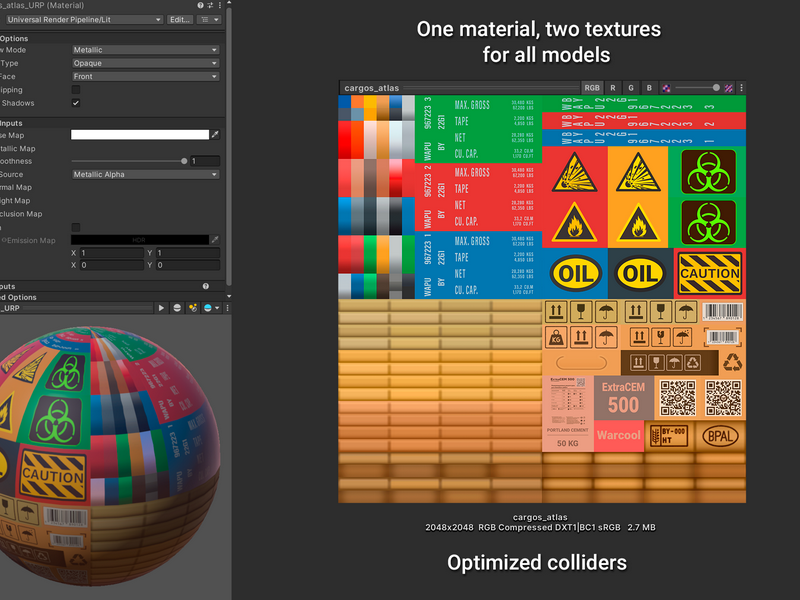Open list-view dropdown beside Edit button
800x600 pixels.
pyautogui.click(x=210, y=19)
